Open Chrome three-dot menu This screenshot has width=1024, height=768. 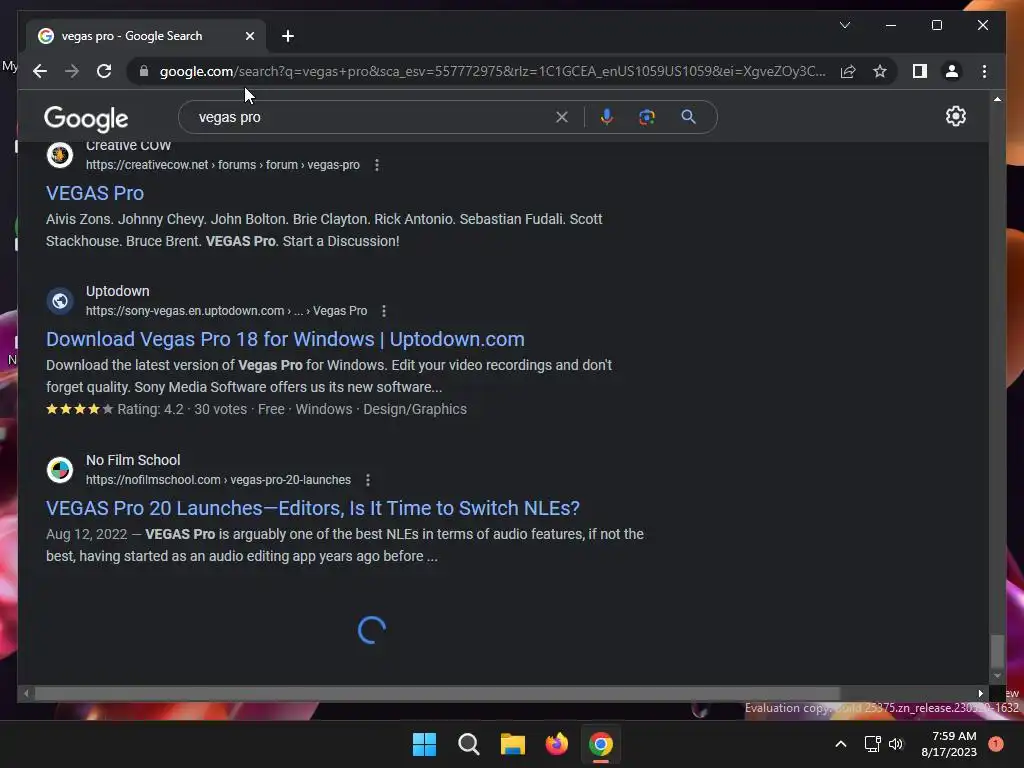pos(984,71)
